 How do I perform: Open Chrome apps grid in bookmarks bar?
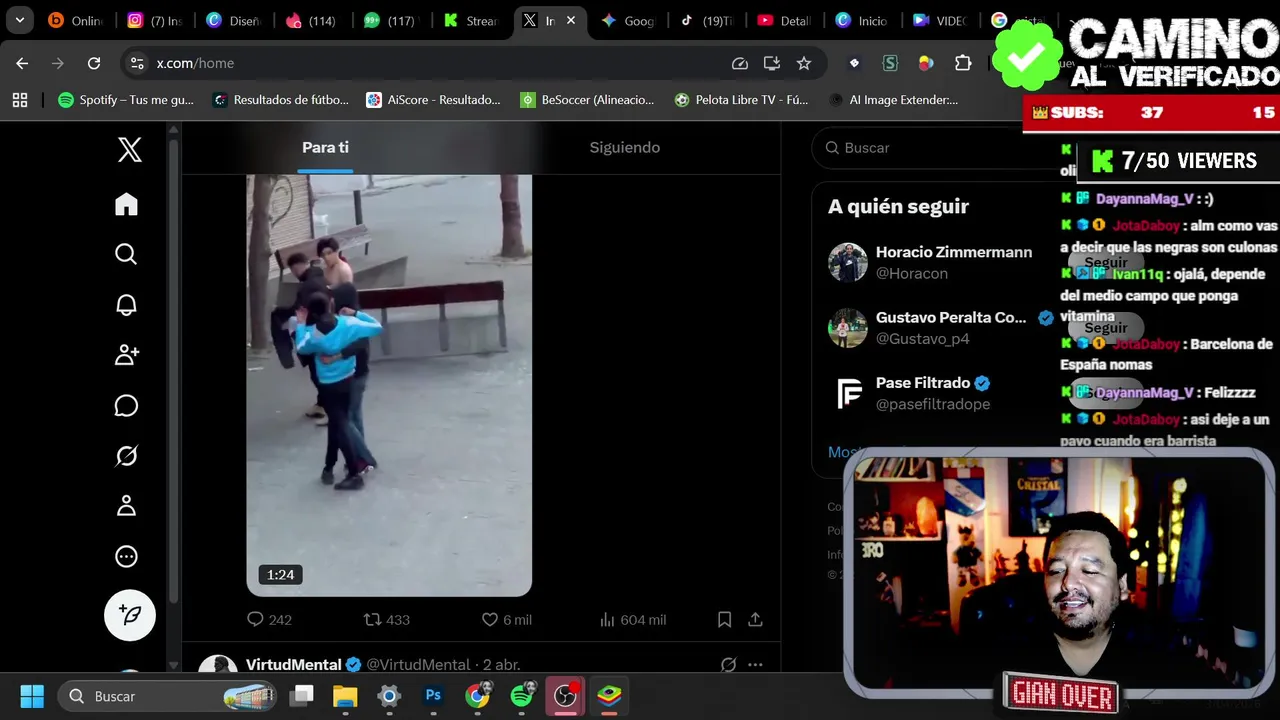[x=20, y=100]
